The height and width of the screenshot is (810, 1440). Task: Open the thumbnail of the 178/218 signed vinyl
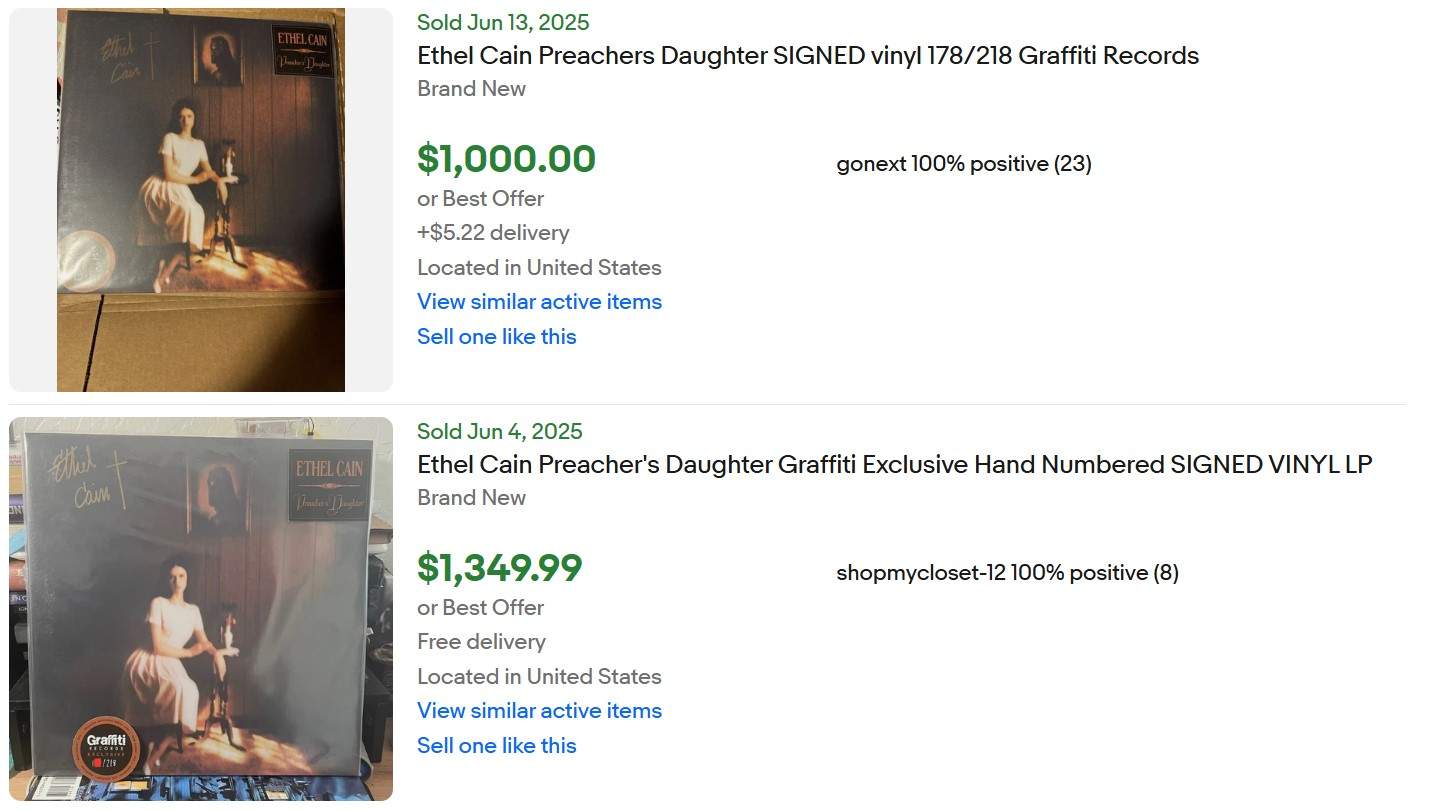[x=201, y=200]
